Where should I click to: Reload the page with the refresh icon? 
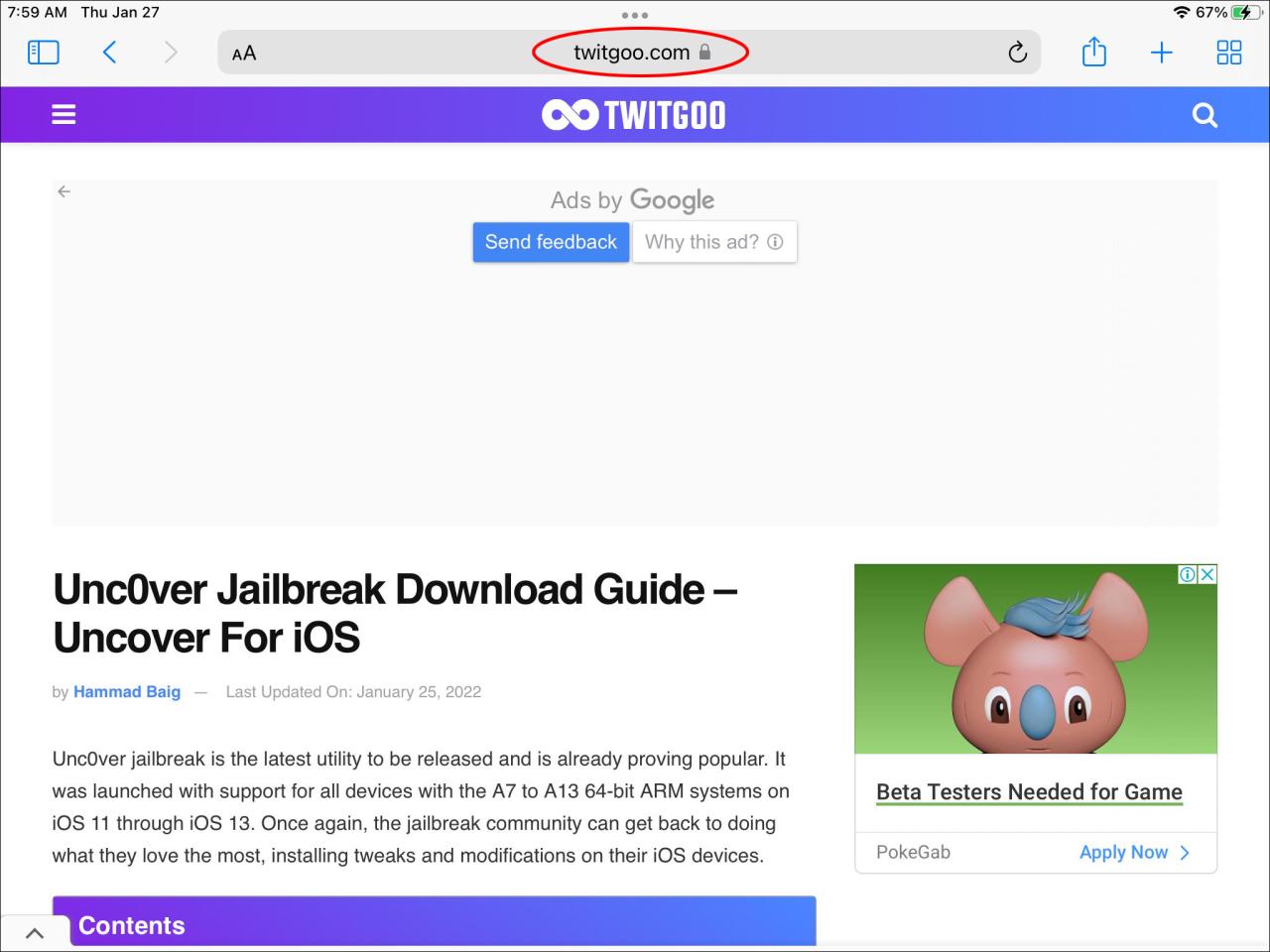pos(1017,53)
